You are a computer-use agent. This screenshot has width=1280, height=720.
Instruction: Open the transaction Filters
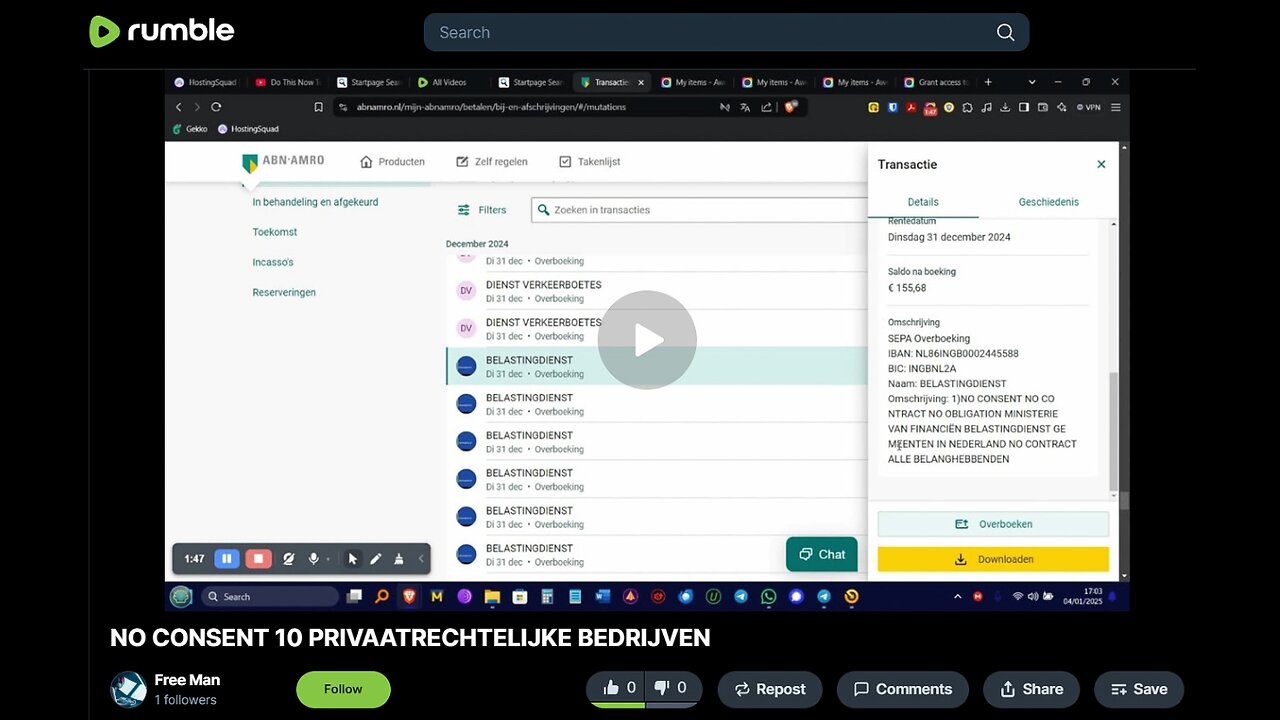pyautogui.click(x=482, y=210)
